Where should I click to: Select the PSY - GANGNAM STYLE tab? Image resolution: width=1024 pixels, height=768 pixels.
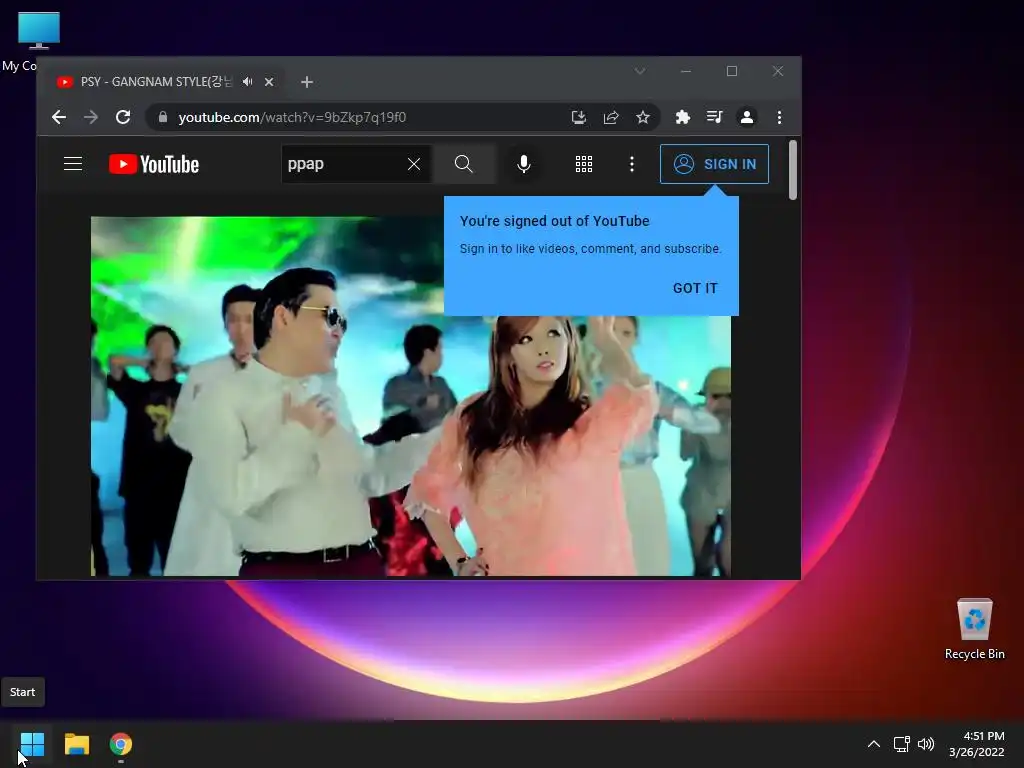tap(166, 82)
